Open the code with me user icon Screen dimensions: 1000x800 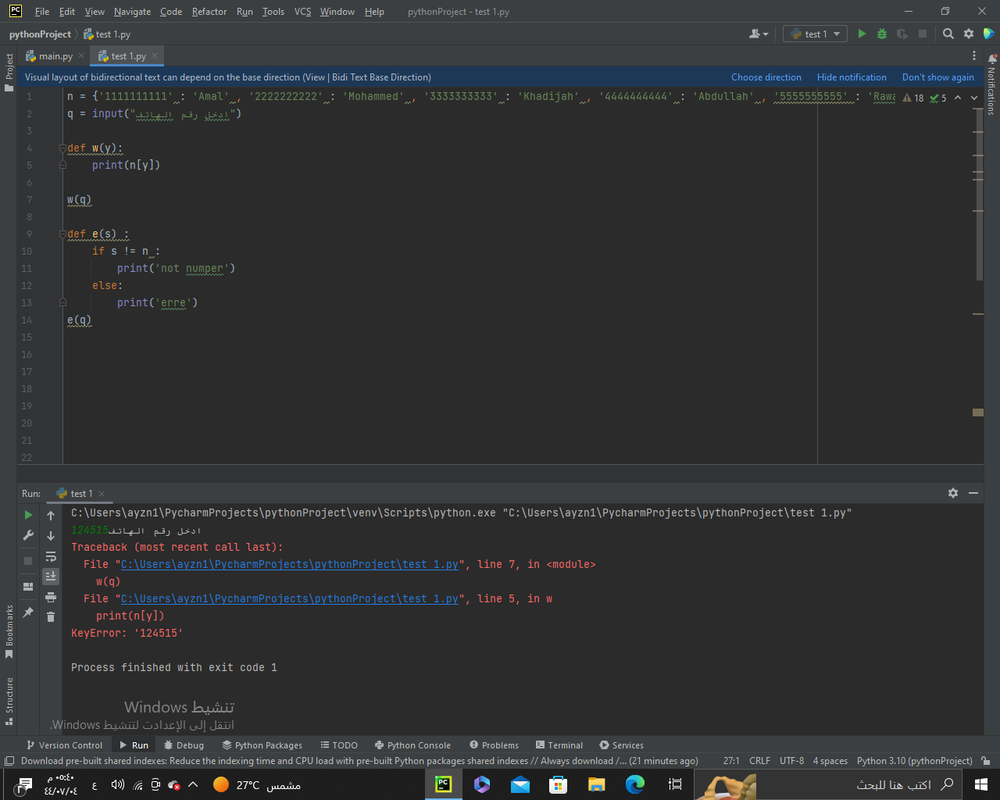[x=758, y=34]
